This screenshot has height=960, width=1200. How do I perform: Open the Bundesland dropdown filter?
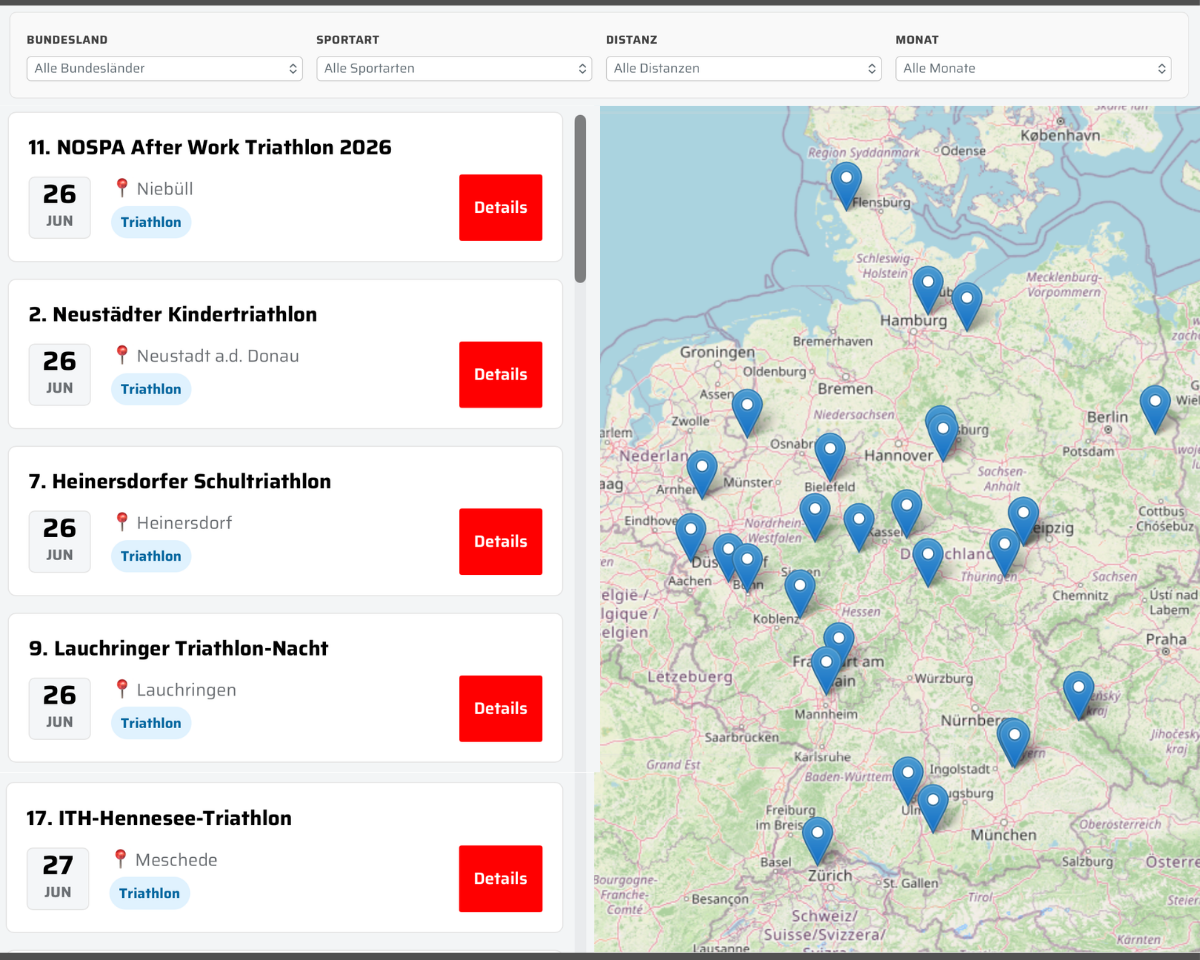[164, 68]
